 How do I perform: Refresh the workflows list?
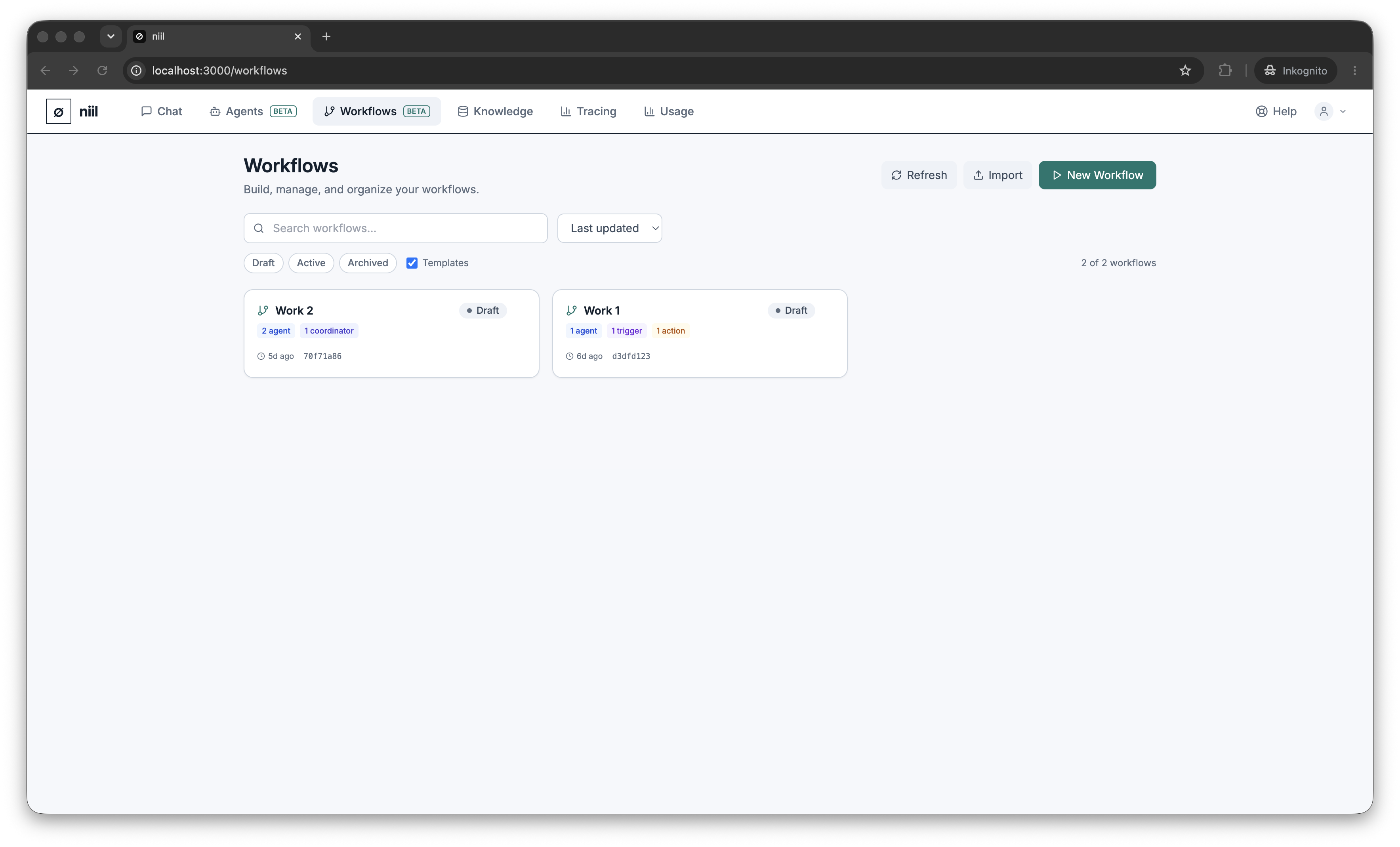(x=919, y=175)
